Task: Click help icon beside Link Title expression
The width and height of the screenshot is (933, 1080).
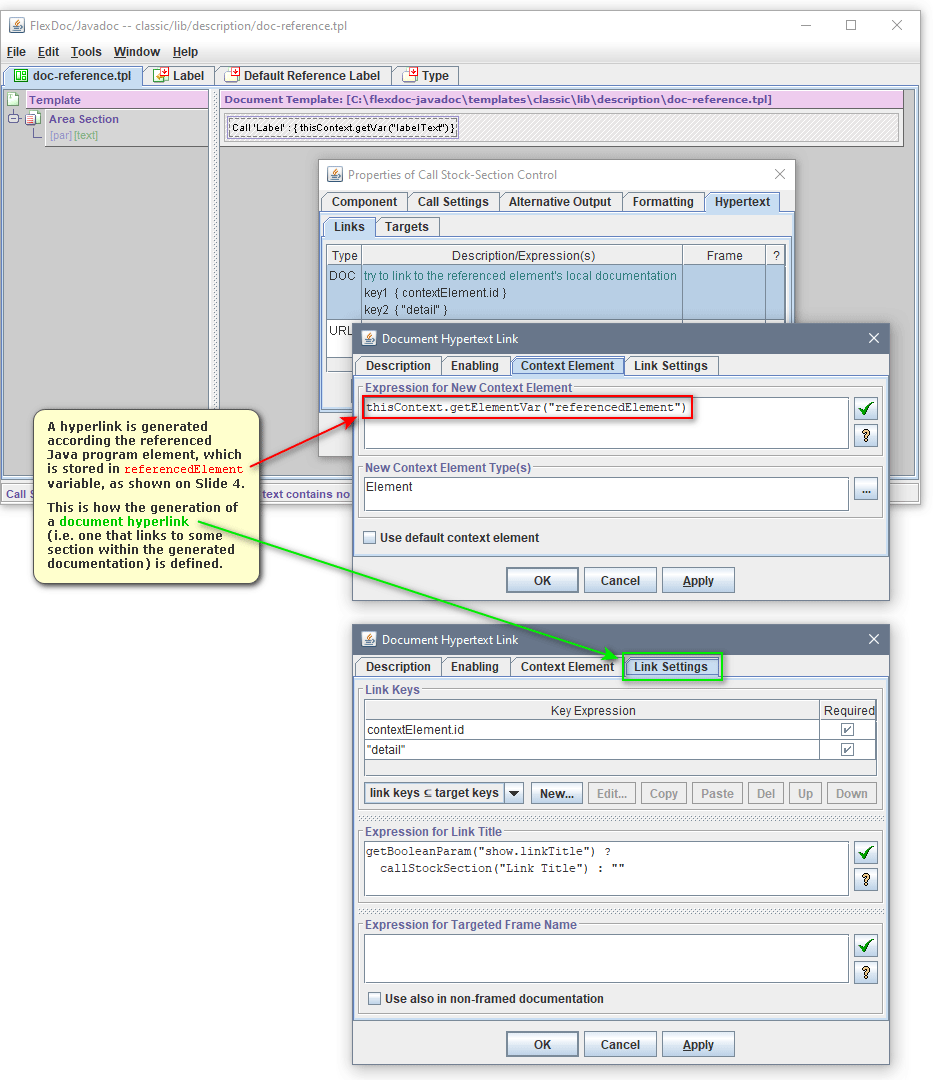Action: (x=866, y=880)
